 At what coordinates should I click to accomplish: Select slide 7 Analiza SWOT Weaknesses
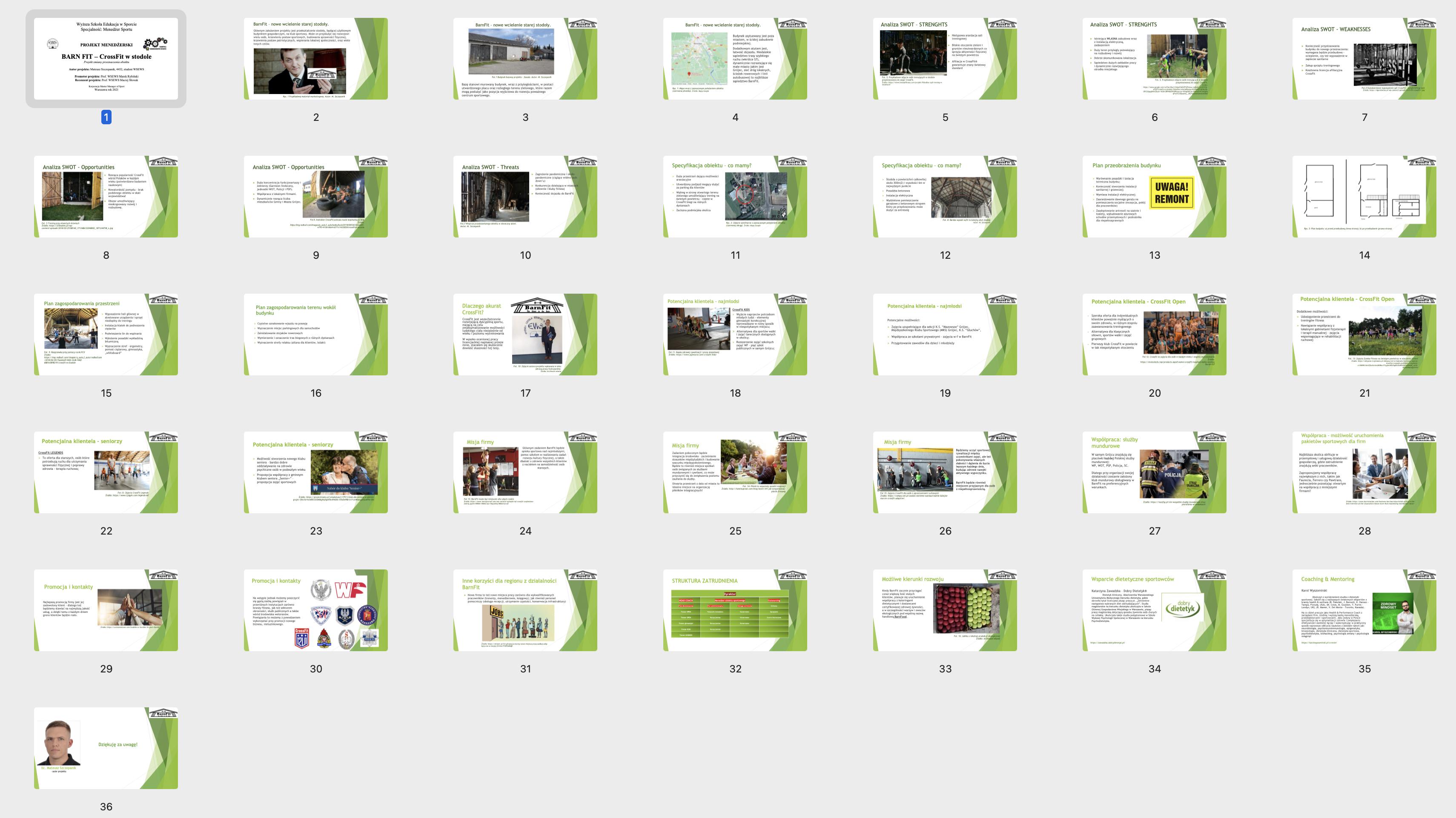(1364, 58)
